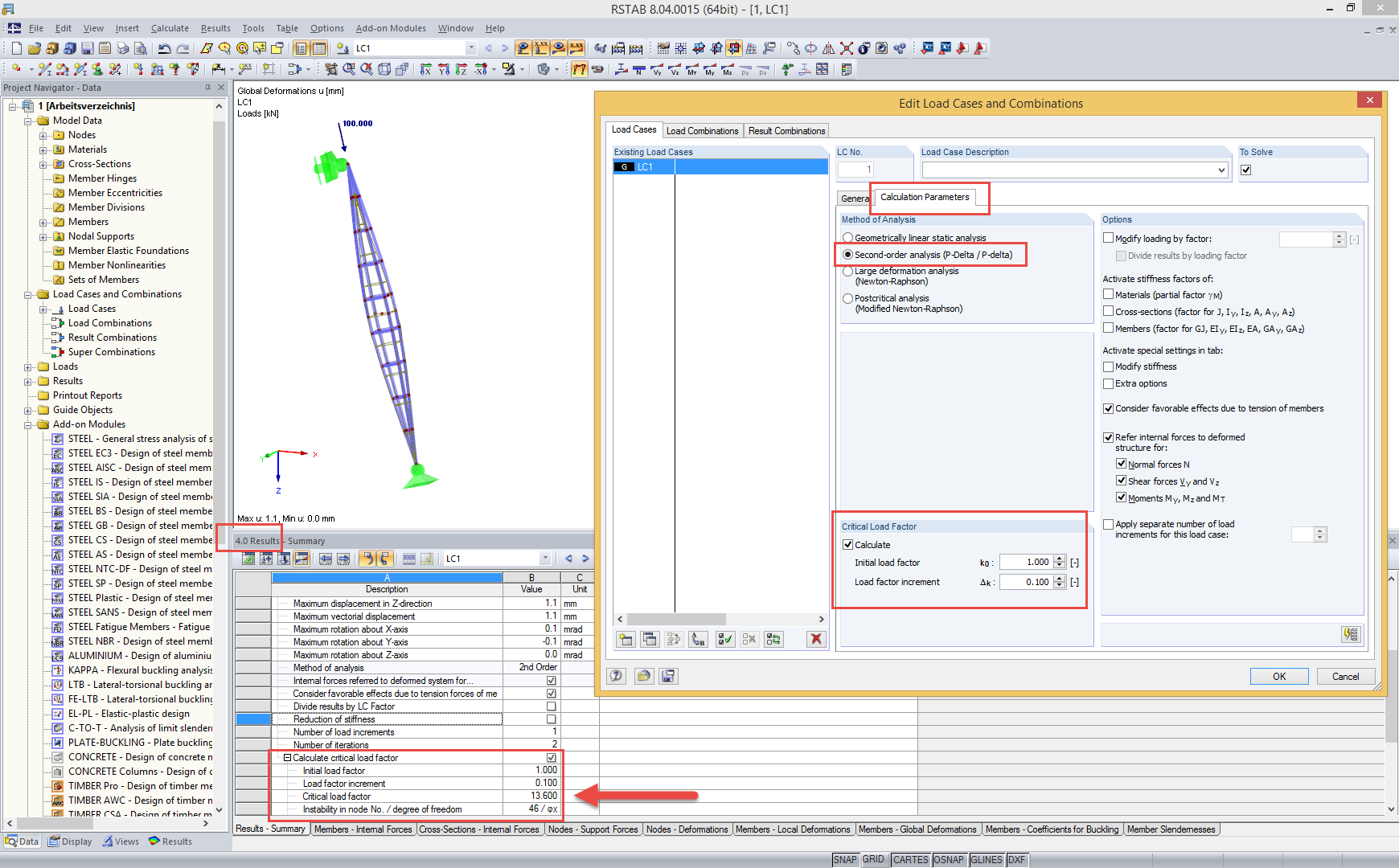1399x868 pixels.
Task: Expand the Results tree node
Action: tap(28, 381)
